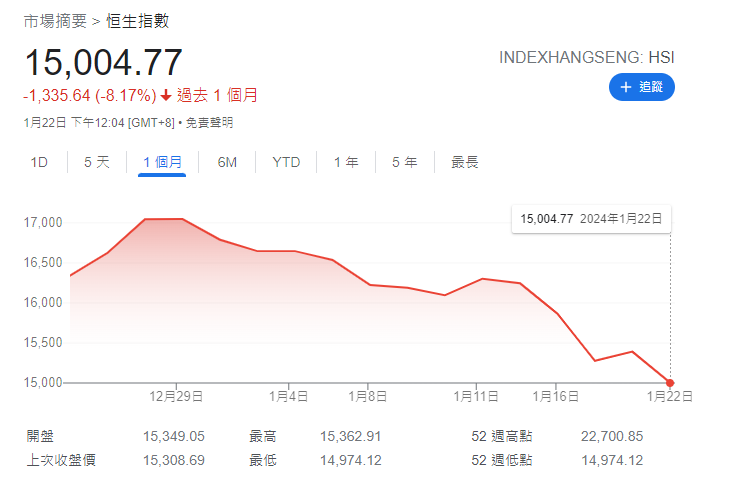739x487 pixels.
Task: Click the red down arrow beside the percentage change
Action: point(166,96)
